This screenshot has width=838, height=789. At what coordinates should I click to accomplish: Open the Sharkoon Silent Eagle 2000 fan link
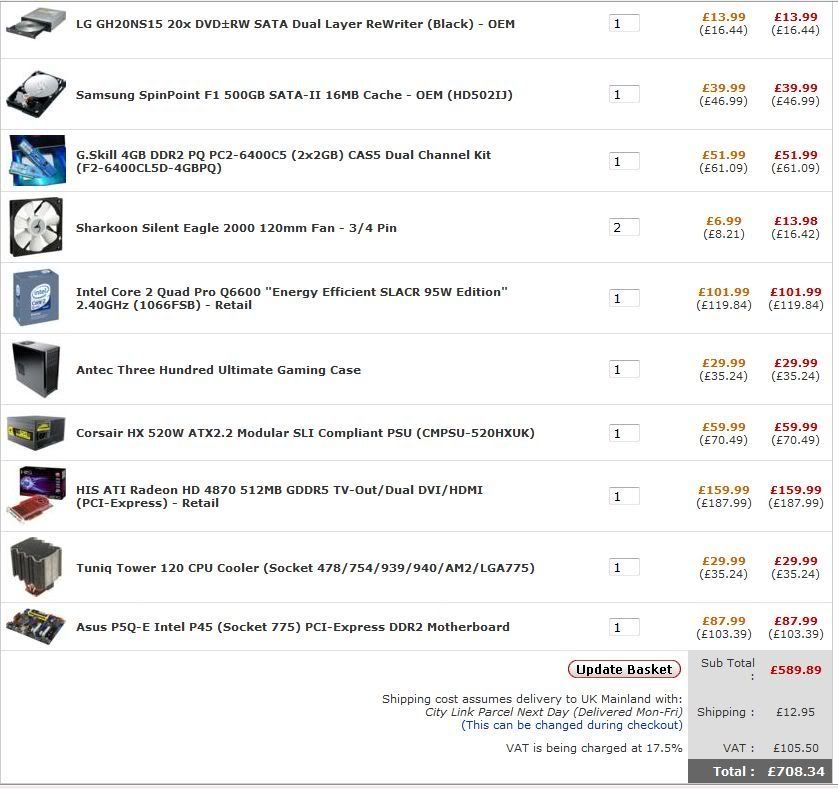[x=236, y=228]
